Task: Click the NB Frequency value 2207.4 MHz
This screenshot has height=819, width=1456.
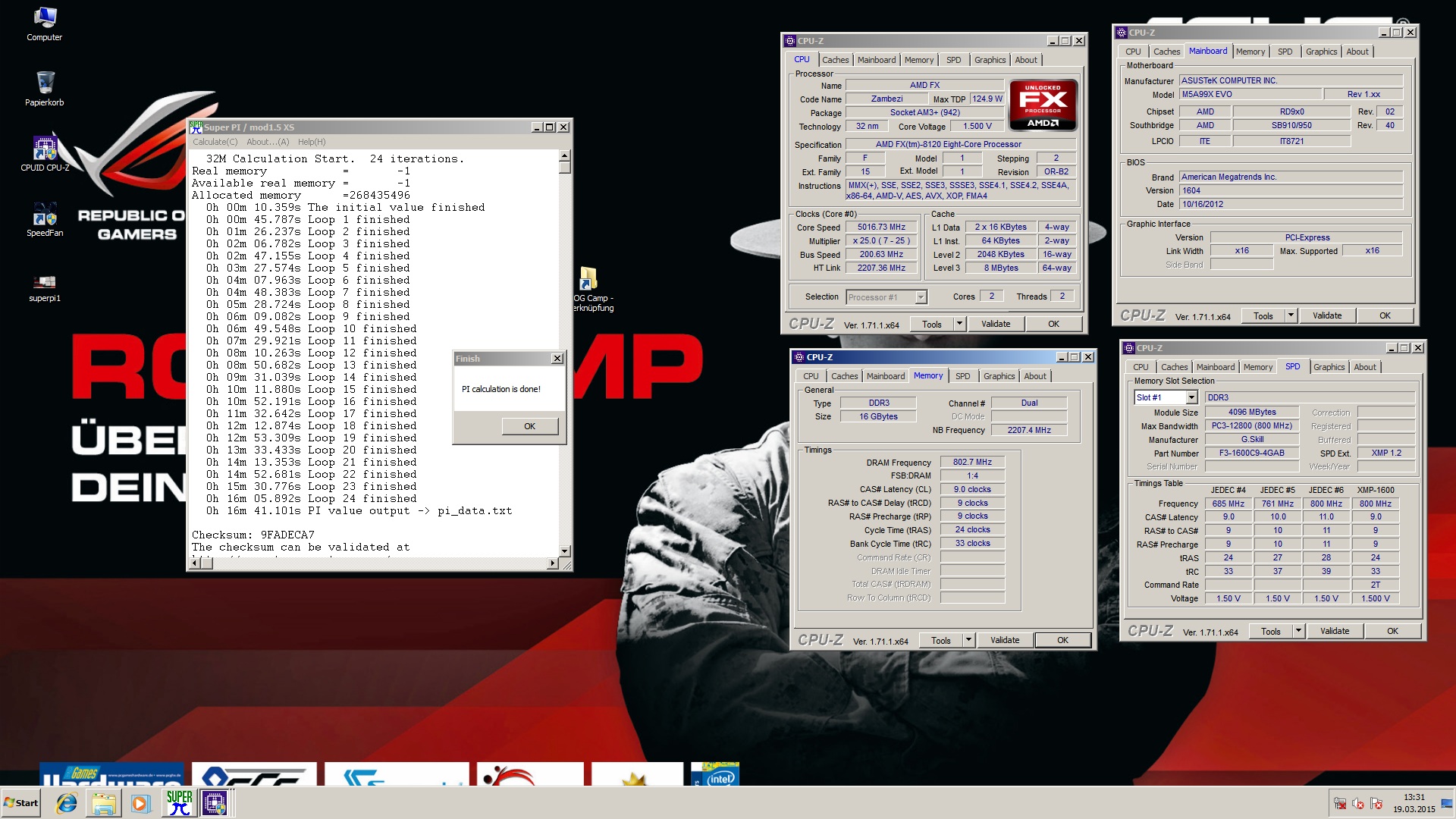Action: click(1029, 430)
